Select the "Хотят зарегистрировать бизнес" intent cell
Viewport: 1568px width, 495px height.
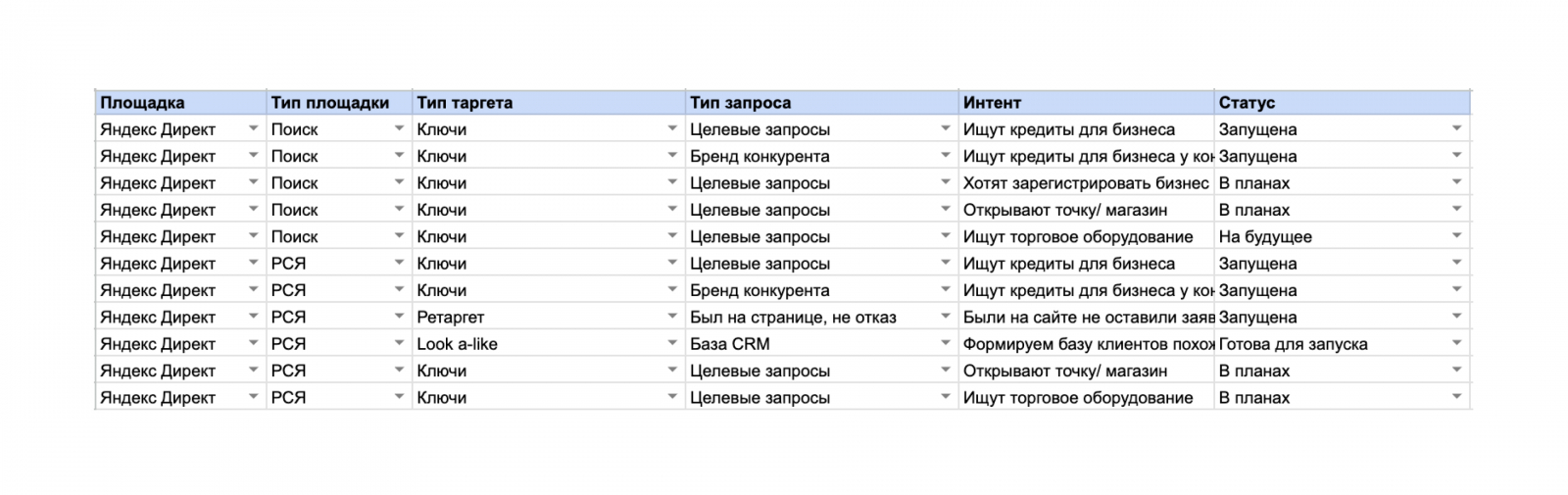[1085, 183]
